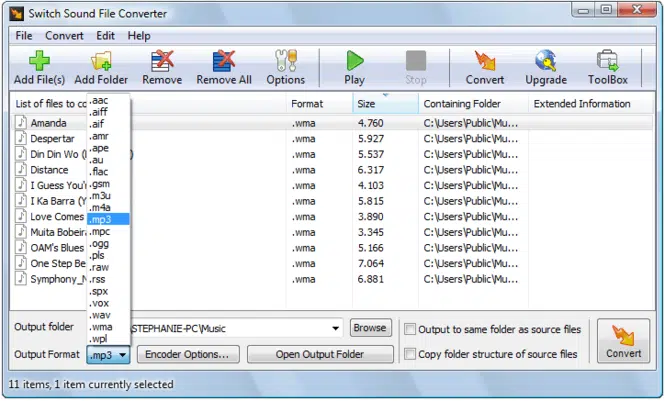
Task: Click the music note icon beside Despertar
Action: [21, 138]
